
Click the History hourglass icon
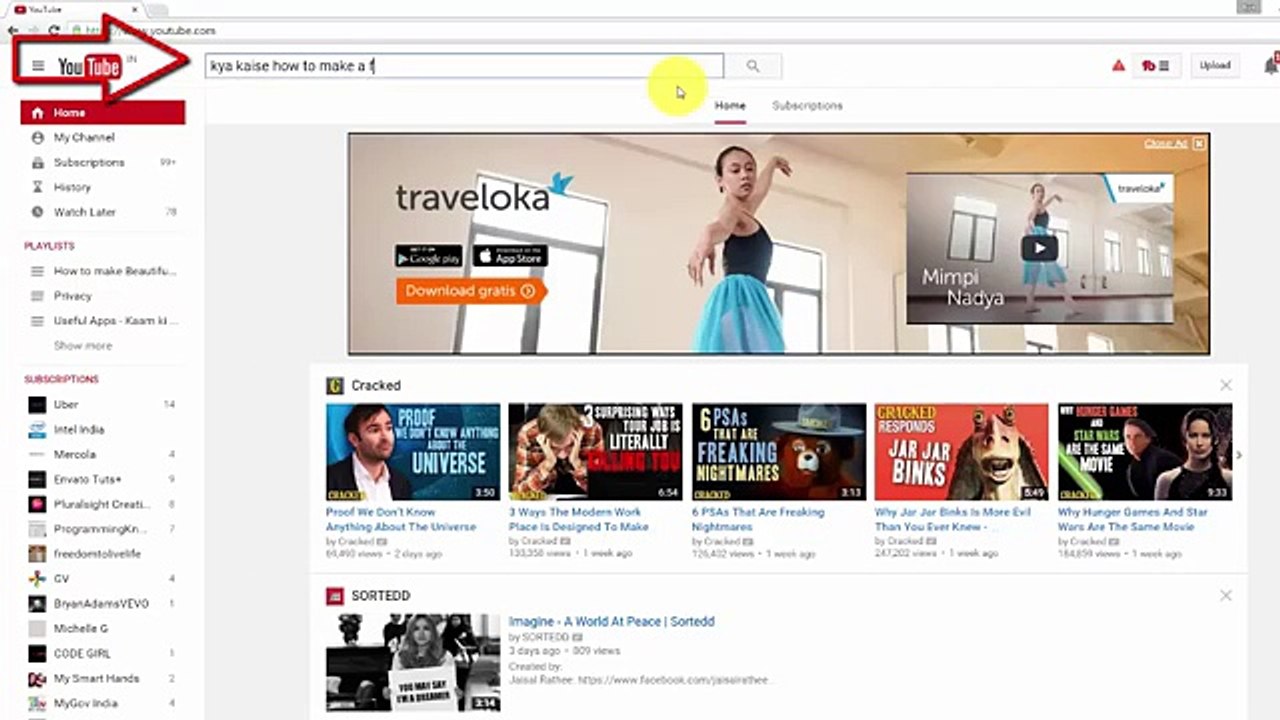coord(37,187)
